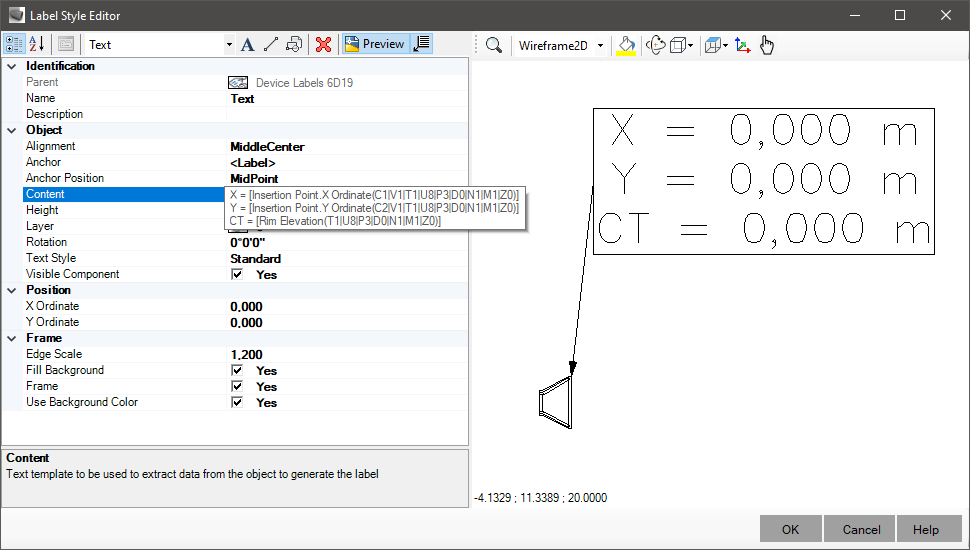Click the blue 3D view cube icon
The height and width of the screenshot is (550, 970).
(x=713, y=45)
